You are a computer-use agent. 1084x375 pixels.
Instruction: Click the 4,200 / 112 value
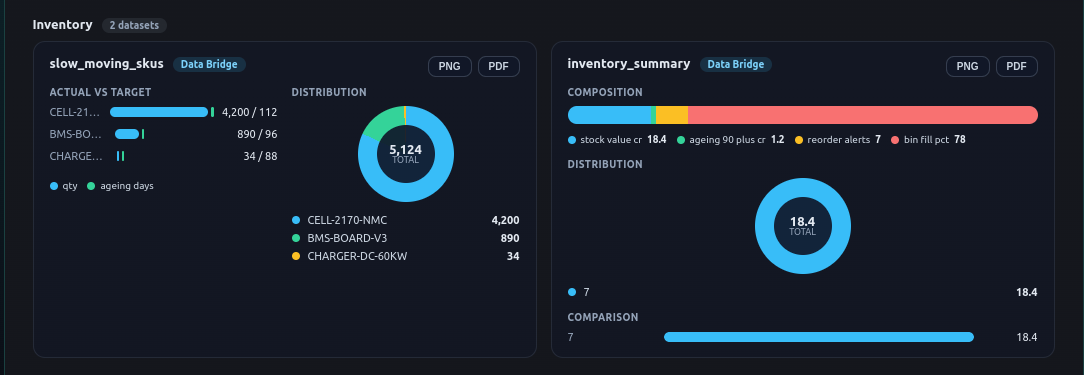(250, 112)
